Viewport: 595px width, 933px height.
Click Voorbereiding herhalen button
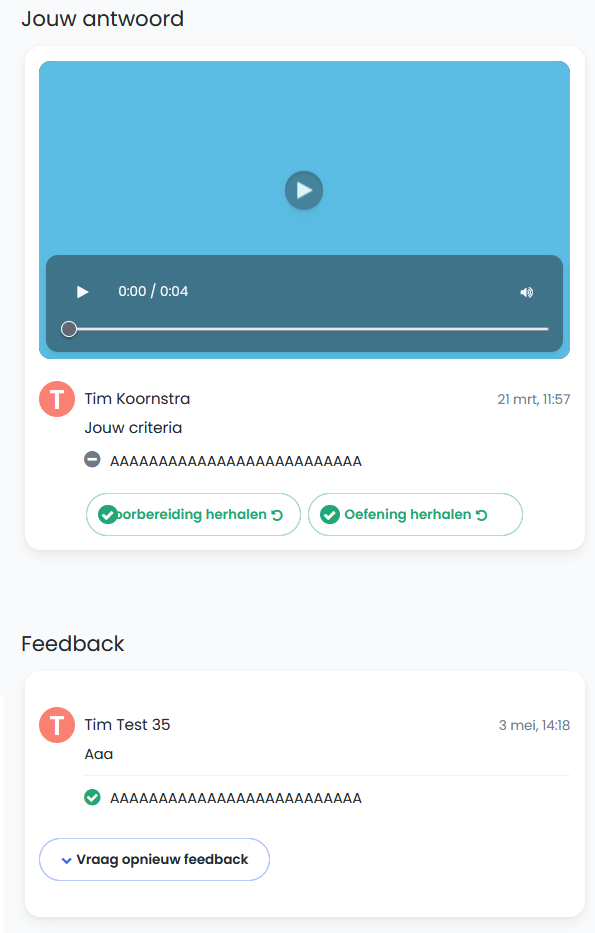pos(193,514)
